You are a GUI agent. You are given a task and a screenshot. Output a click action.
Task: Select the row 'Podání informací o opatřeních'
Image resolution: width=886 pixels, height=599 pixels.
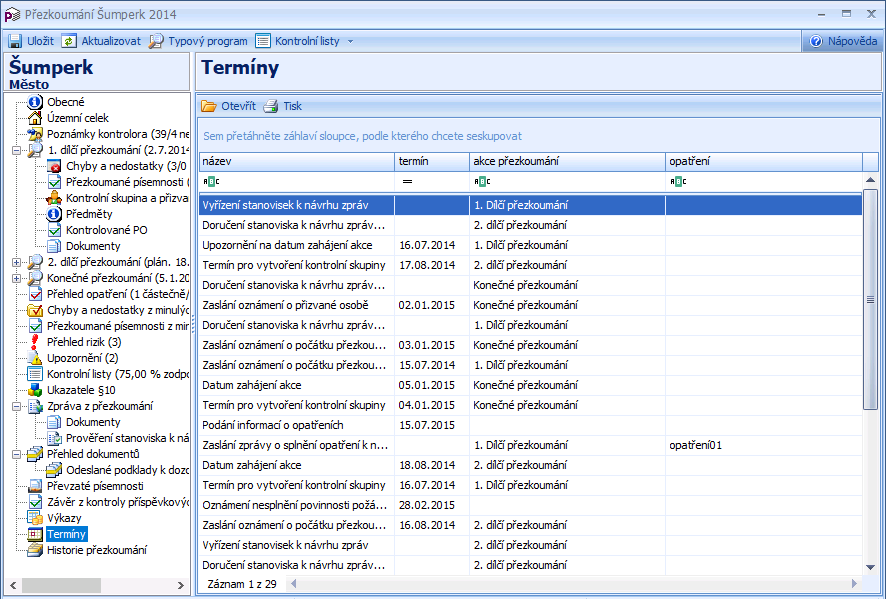(531, 425)
